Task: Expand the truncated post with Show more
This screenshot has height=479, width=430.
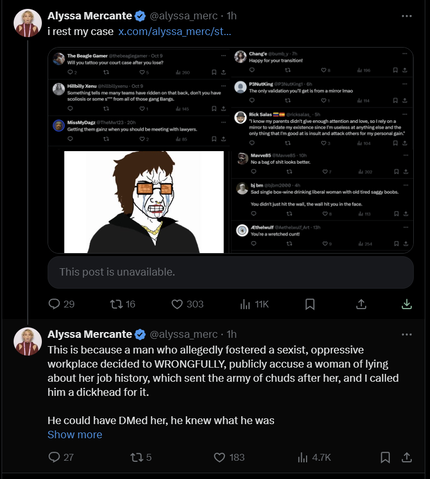Action: (75, 435)
